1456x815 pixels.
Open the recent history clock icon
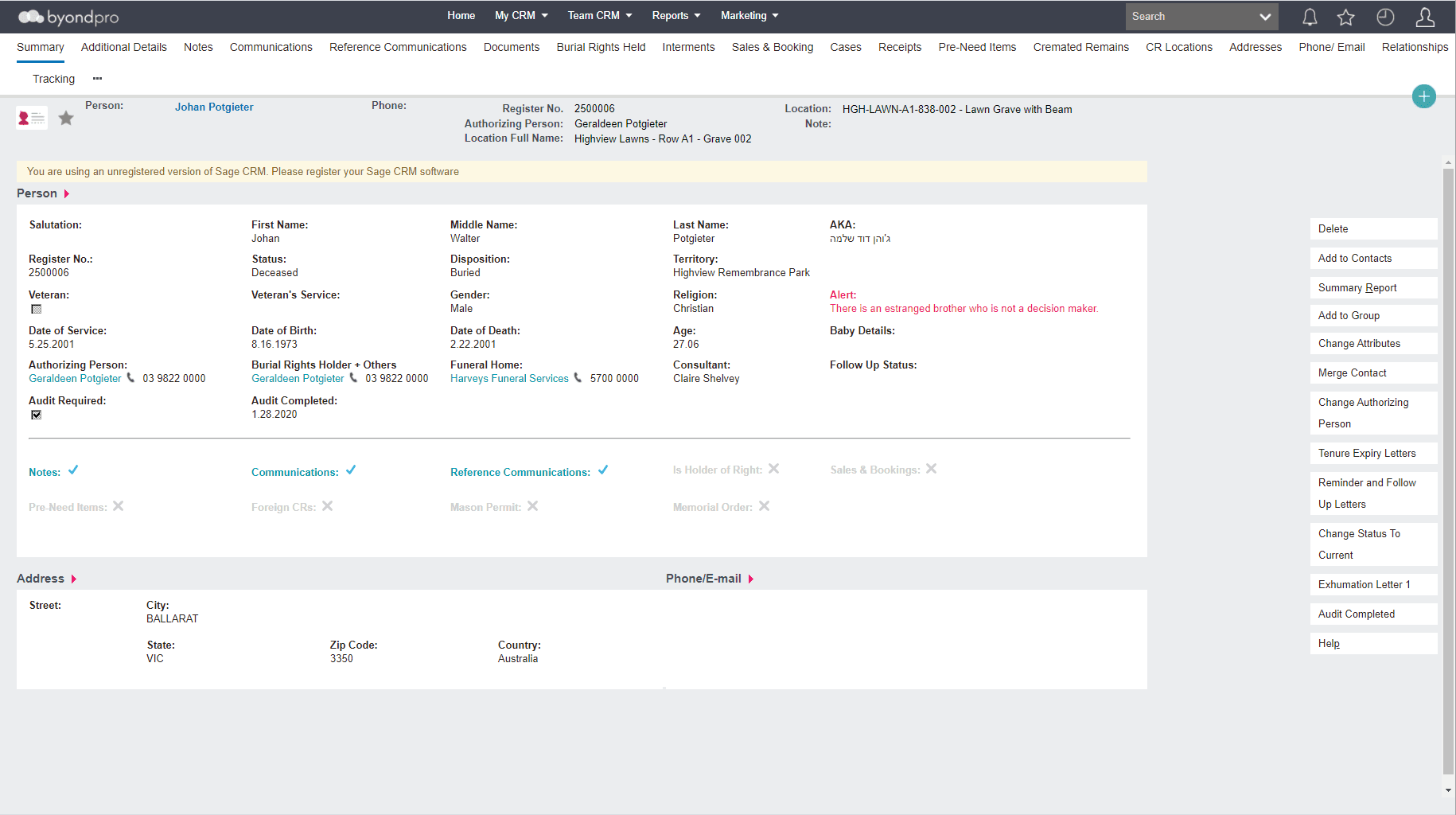click(1385, 17)
